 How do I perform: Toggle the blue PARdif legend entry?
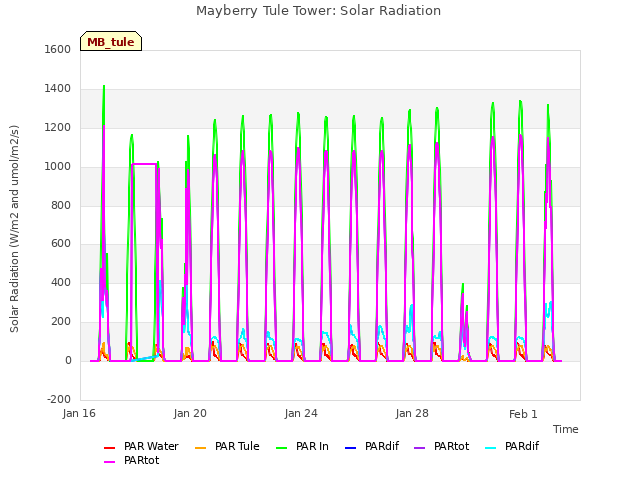pos(372,447)
